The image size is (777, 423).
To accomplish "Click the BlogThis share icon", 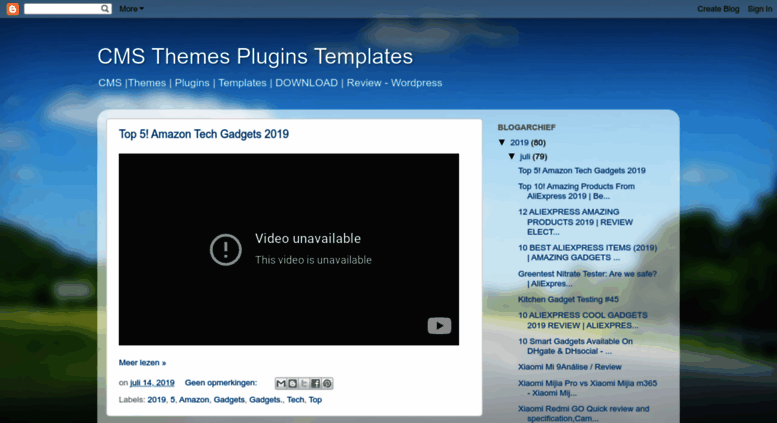I will point(292,383).
